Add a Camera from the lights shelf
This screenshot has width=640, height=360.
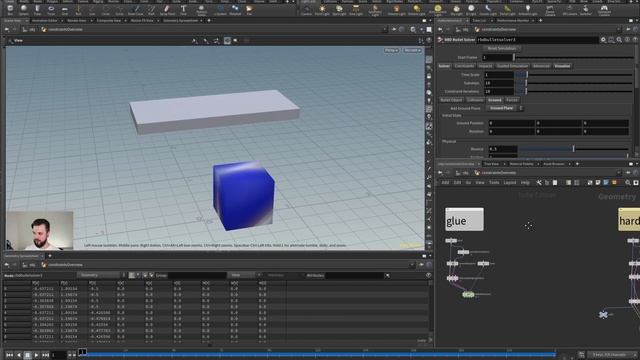306,10
